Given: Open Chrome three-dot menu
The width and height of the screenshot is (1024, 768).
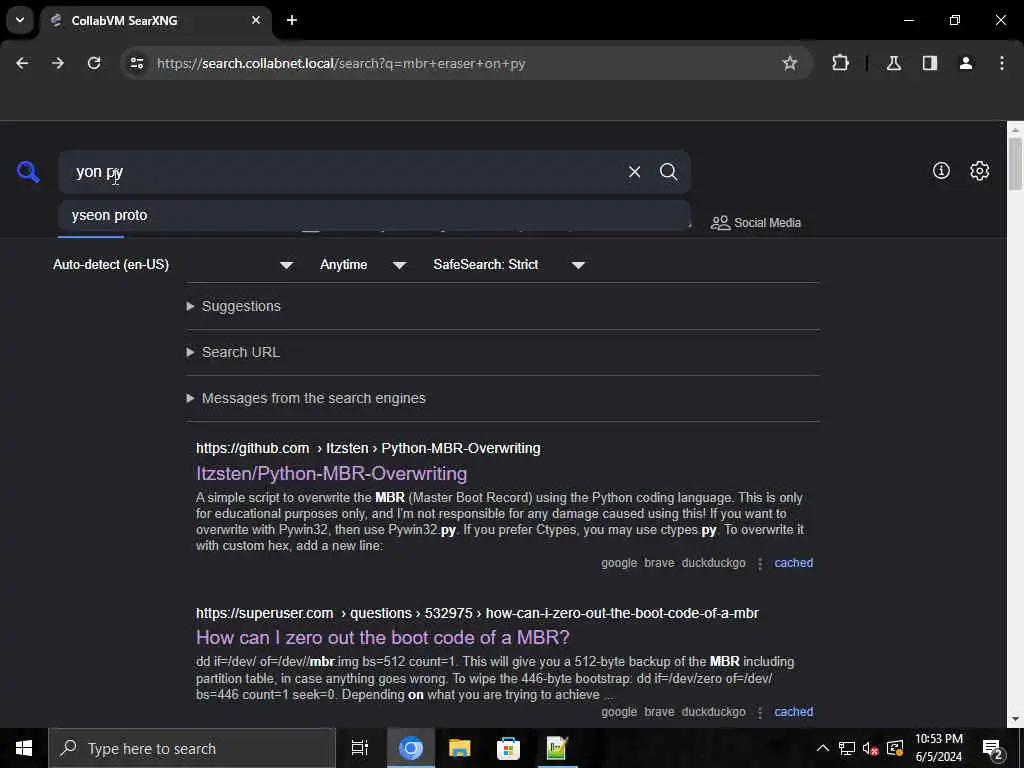Looking at the screenshot, I should click(x=1002, y=63).
